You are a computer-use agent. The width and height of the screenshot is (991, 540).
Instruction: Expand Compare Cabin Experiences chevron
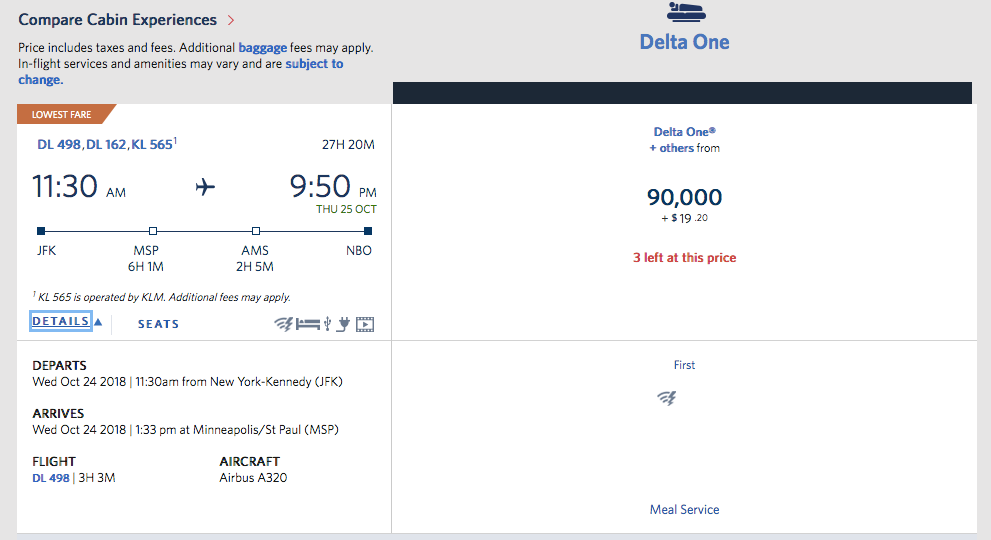(231, 20)
